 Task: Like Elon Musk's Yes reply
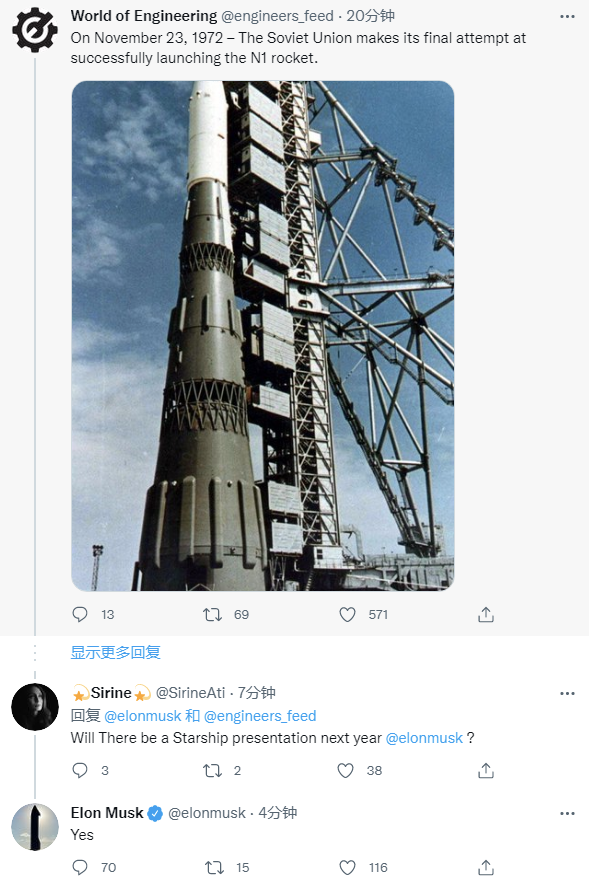[x=347, y=868]
